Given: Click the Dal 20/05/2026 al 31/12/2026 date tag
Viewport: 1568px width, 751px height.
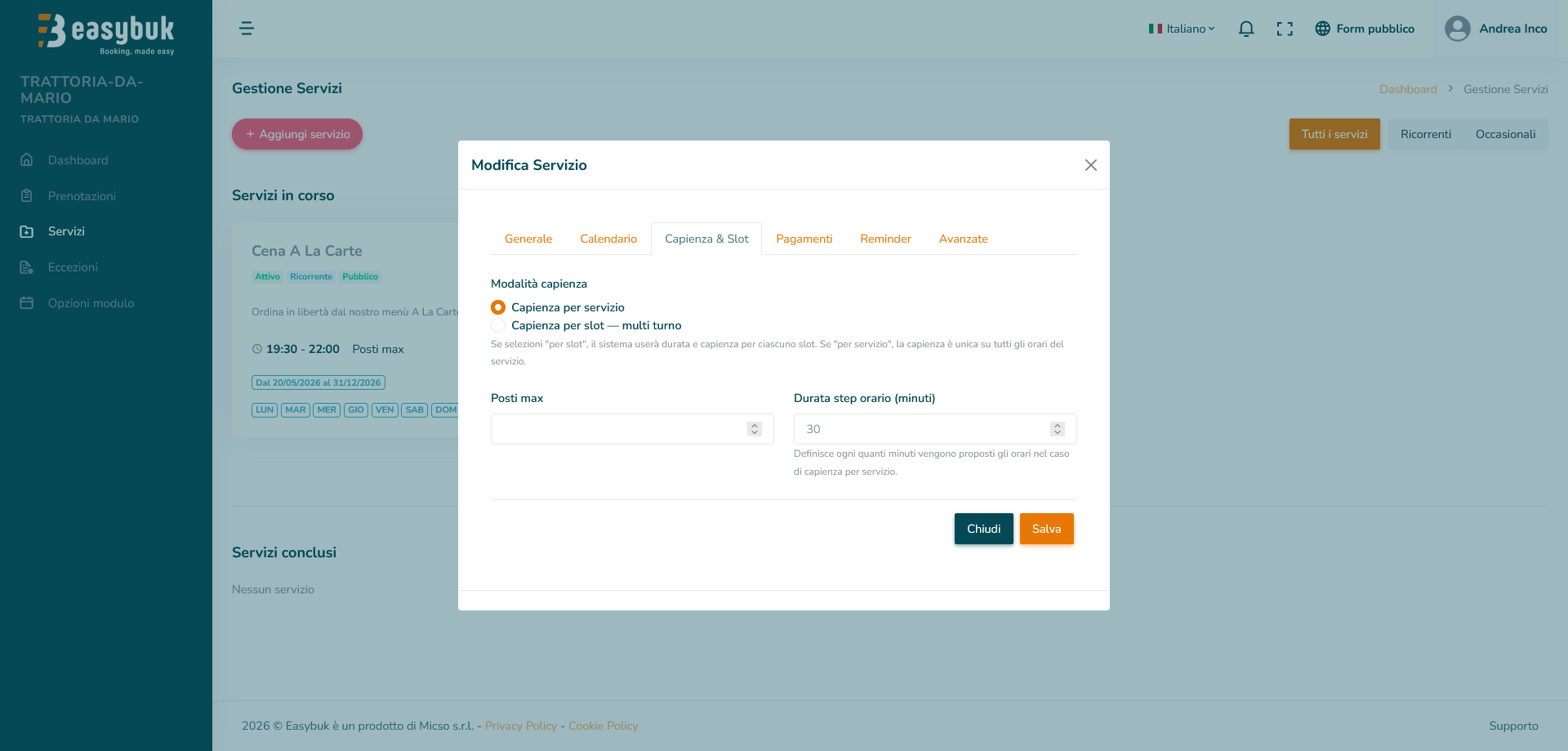Looking at the screenshot, I should [318, 382].
